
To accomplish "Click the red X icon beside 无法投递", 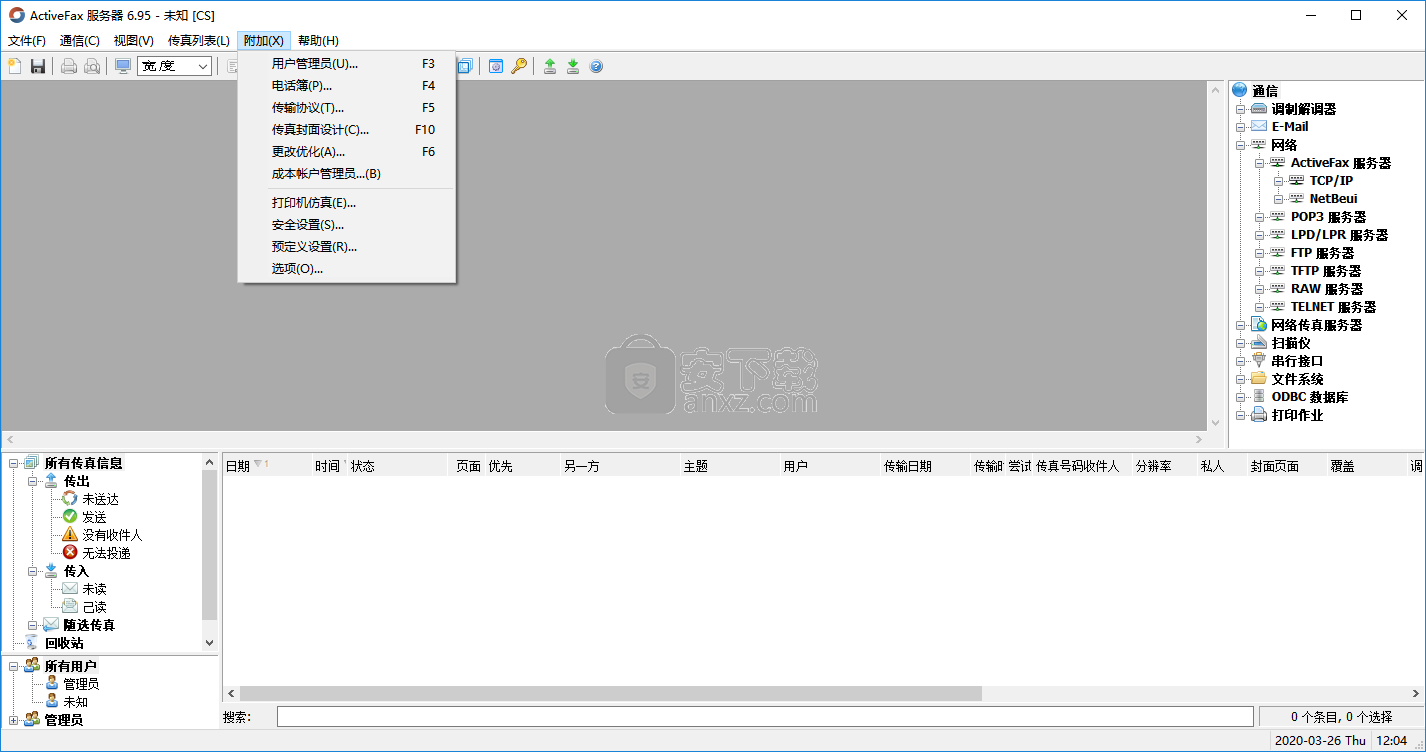I will pyautogui.click(x=70, y=553).
